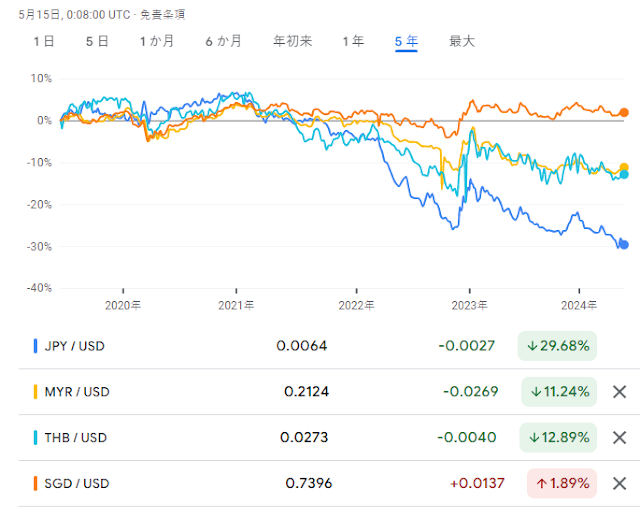Screen dimensions: 640x518
Task: Click the 2023年 axis label
Action: click(x=469, y=305)
